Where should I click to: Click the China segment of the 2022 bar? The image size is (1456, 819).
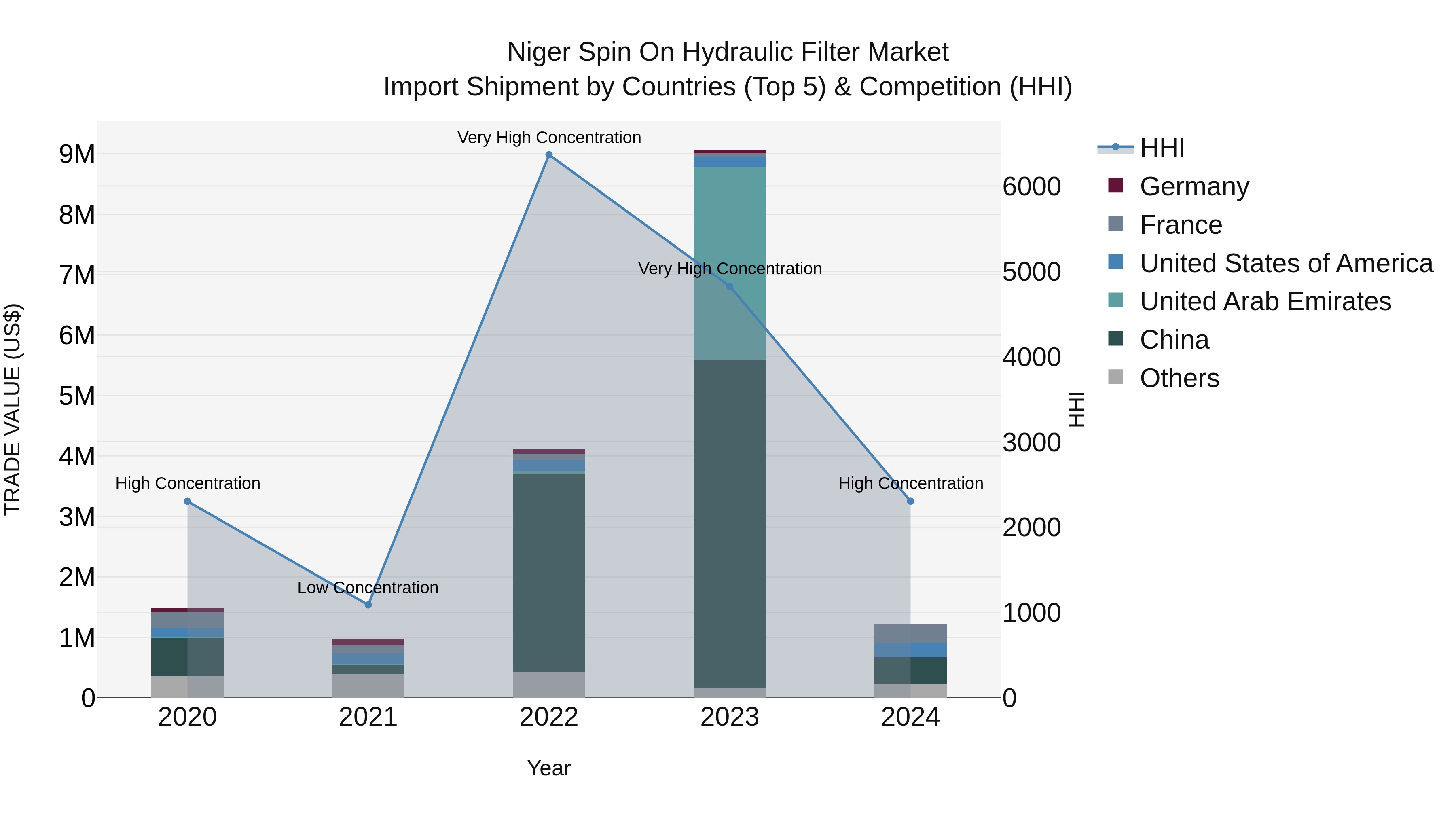click(549, 573)
